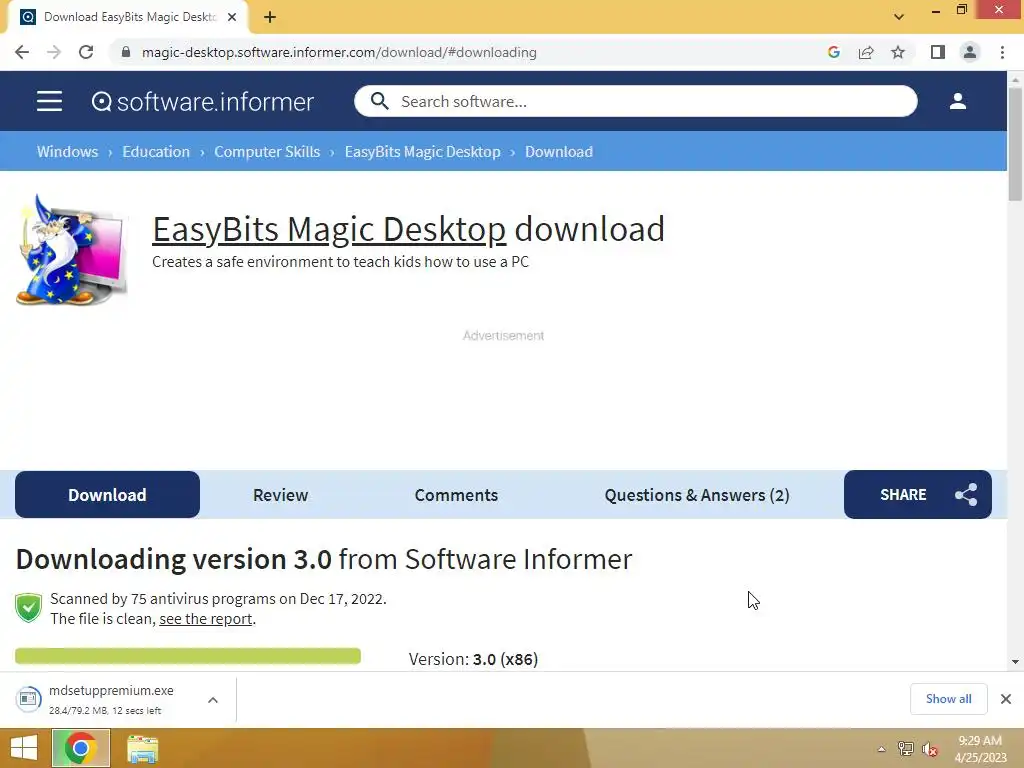
Task: Click the Download tab button
Action: pyautogui.click(x=107, y=494)
